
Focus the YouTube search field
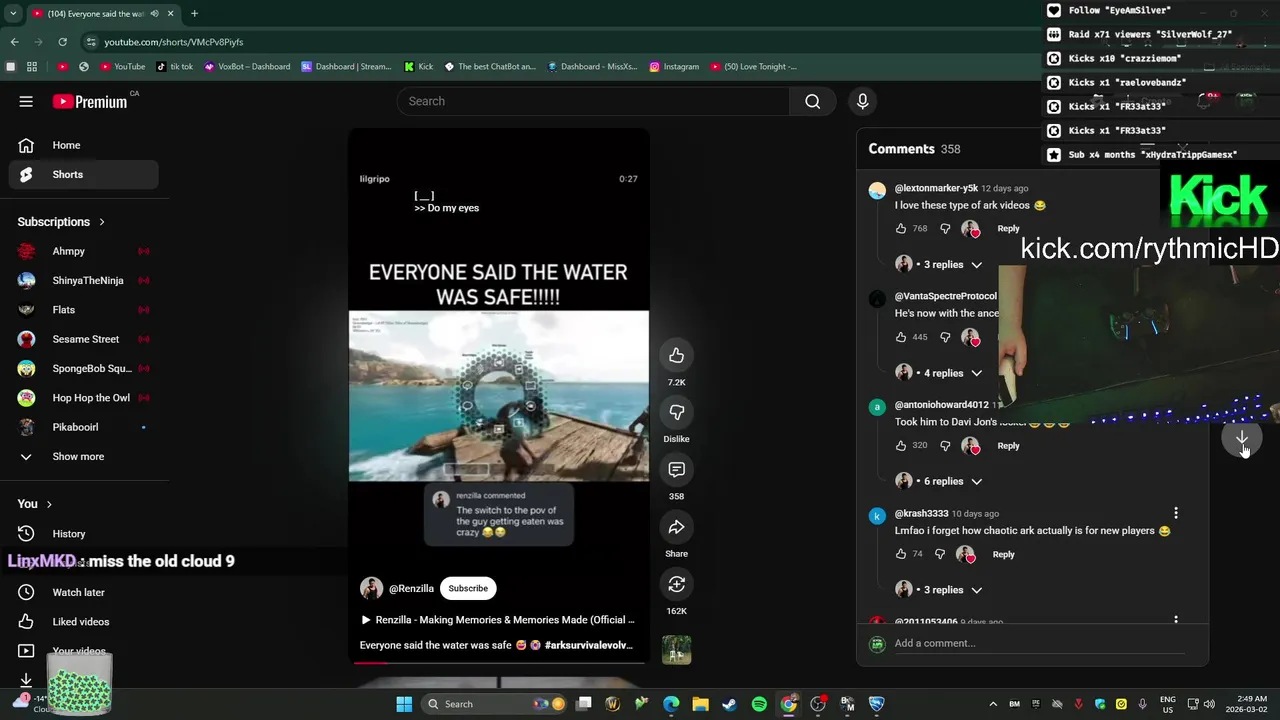pyautogui.click(x=593, y=101)
